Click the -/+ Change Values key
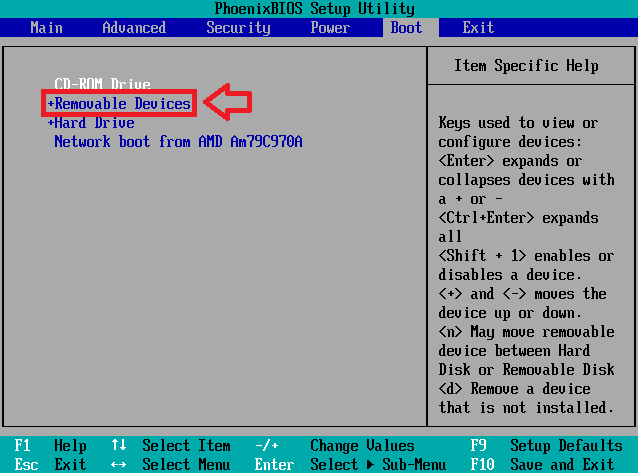The width and height of the screenshot is (638, 473). click(267, 446)
